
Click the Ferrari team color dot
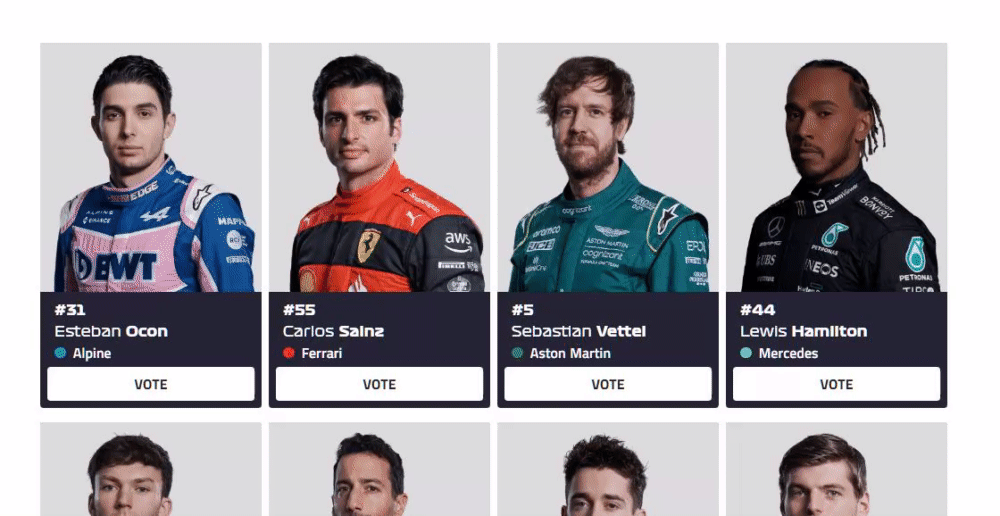[289, 353]
